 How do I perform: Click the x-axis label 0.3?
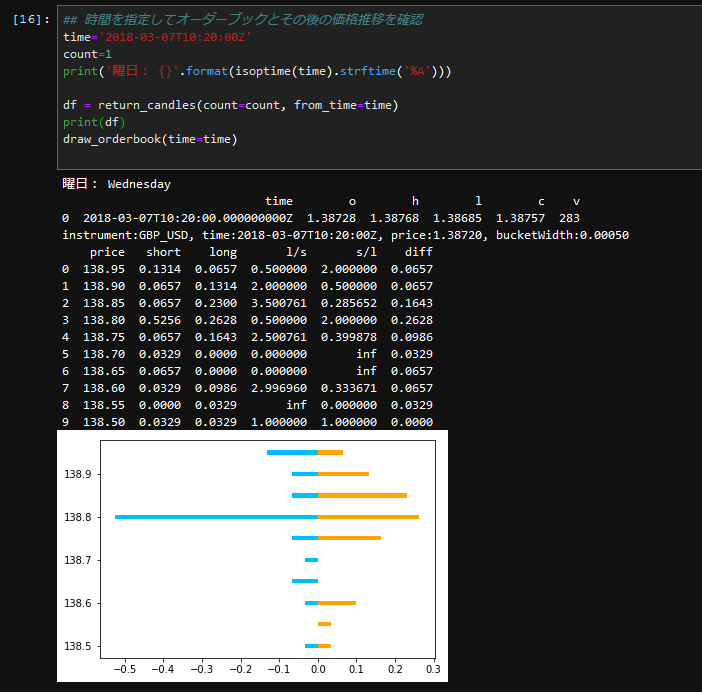coord(433,669)
